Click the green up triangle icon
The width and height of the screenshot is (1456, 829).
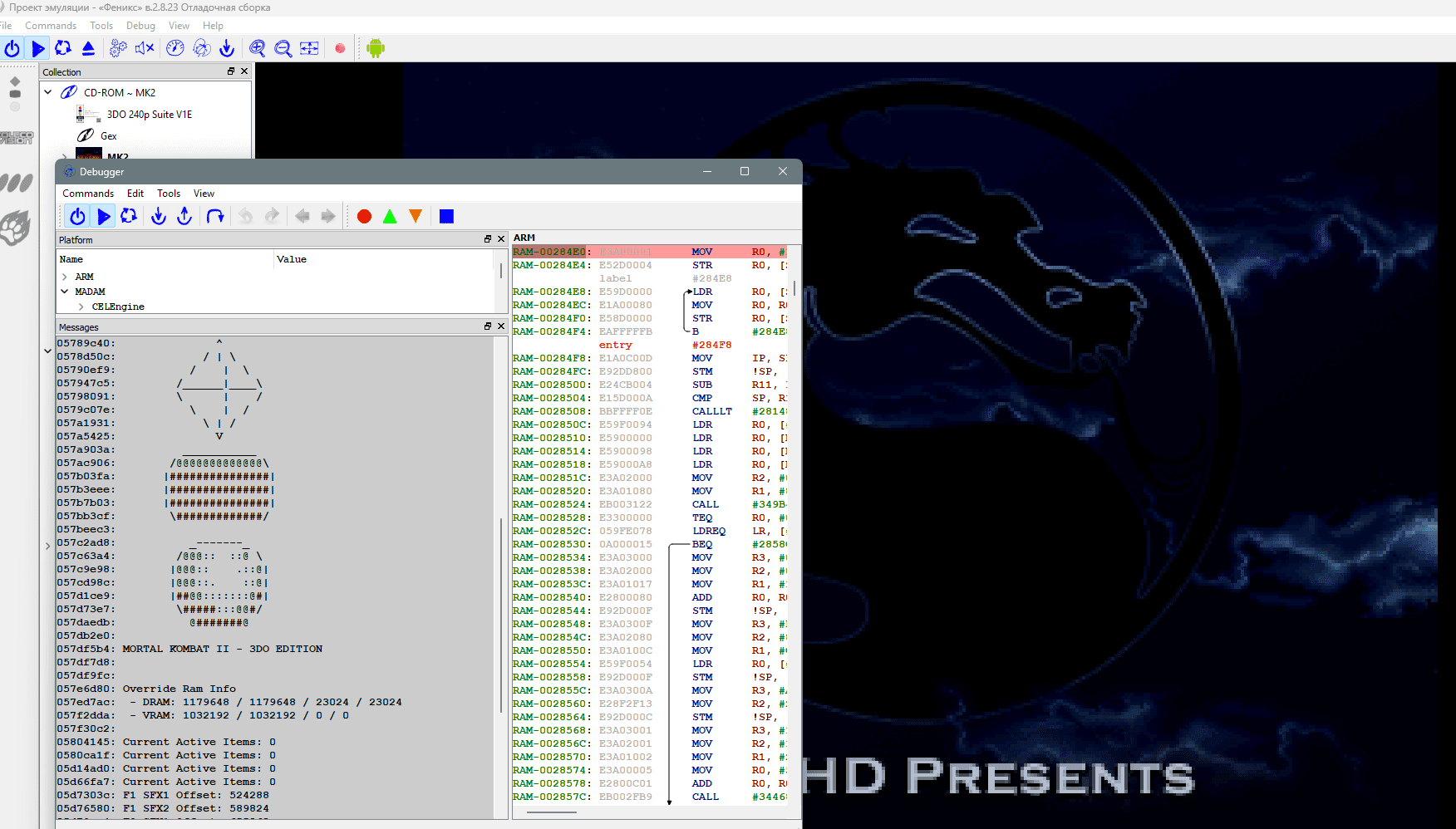[x=390, y=216]
